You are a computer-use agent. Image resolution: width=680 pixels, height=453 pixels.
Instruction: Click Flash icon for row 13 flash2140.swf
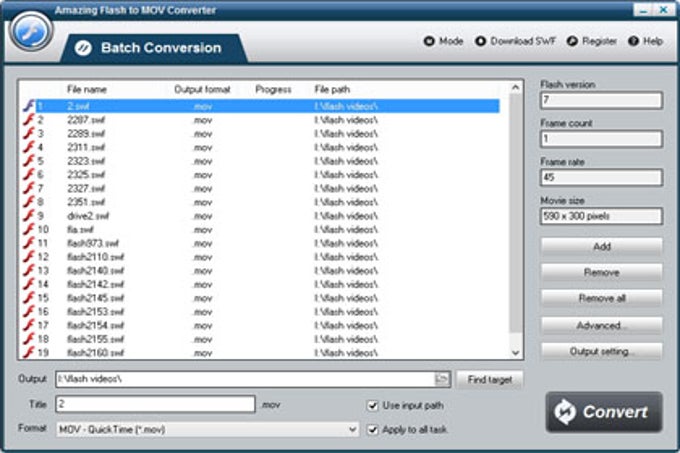pos(29,270)
